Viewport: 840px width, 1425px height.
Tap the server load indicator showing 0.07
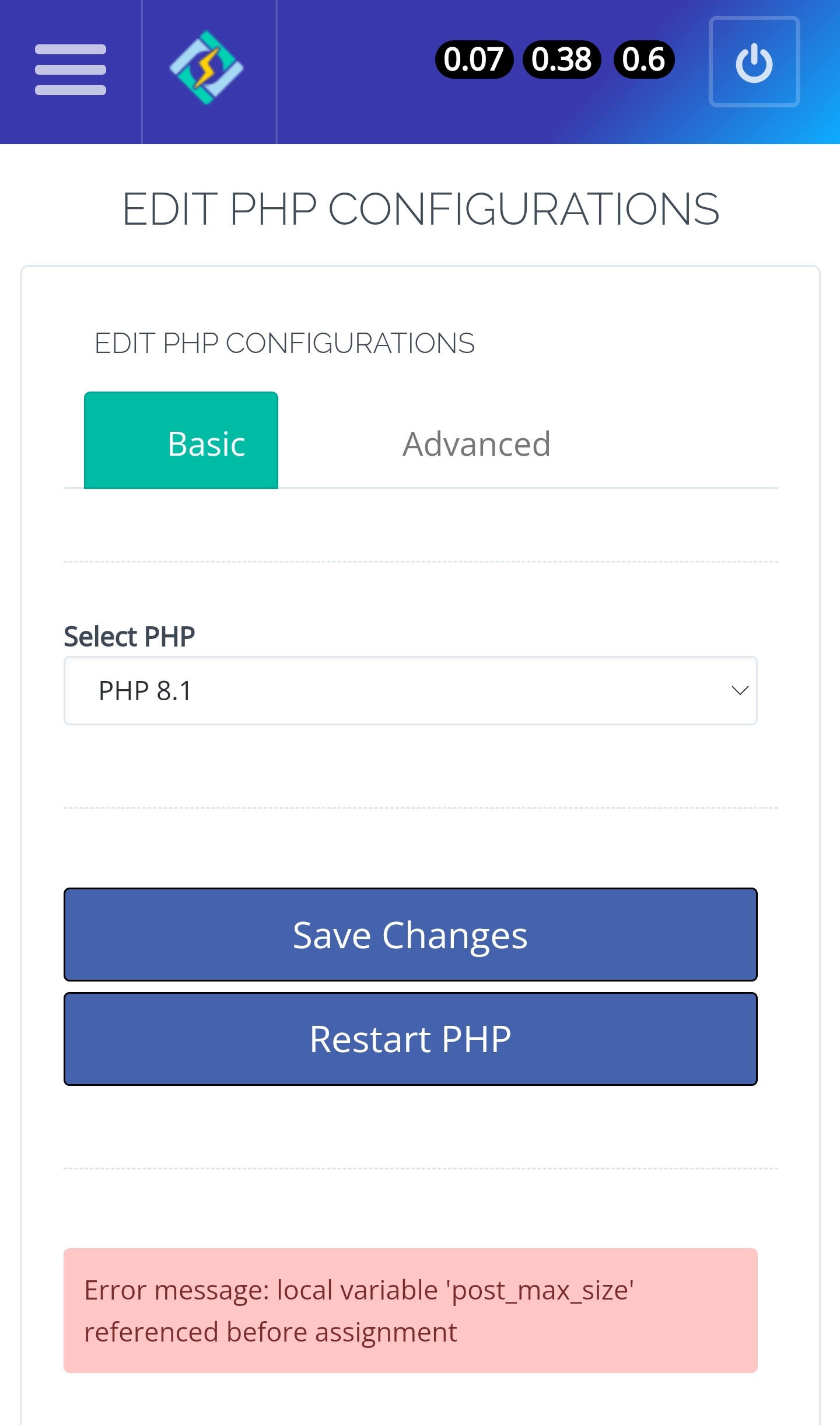(475, 59)
